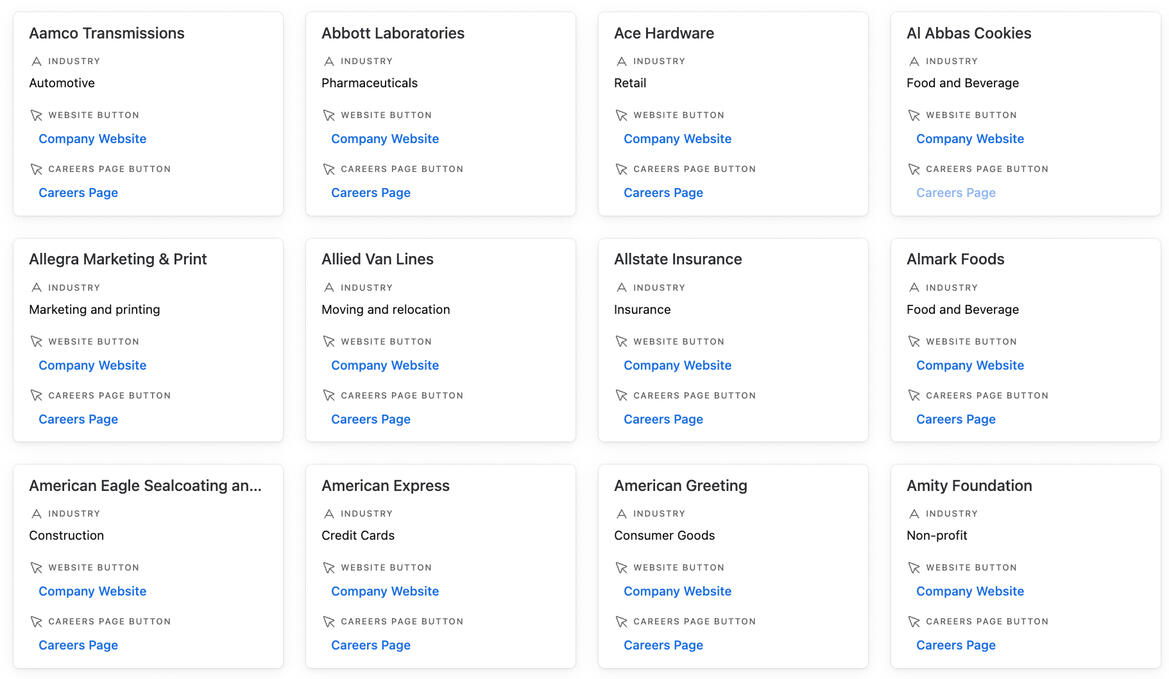Visit American Express Company Website

385,591
